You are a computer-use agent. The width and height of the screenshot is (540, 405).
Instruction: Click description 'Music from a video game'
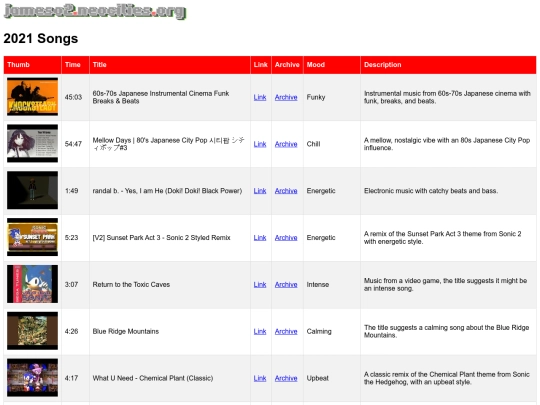(x=446, y=284)
